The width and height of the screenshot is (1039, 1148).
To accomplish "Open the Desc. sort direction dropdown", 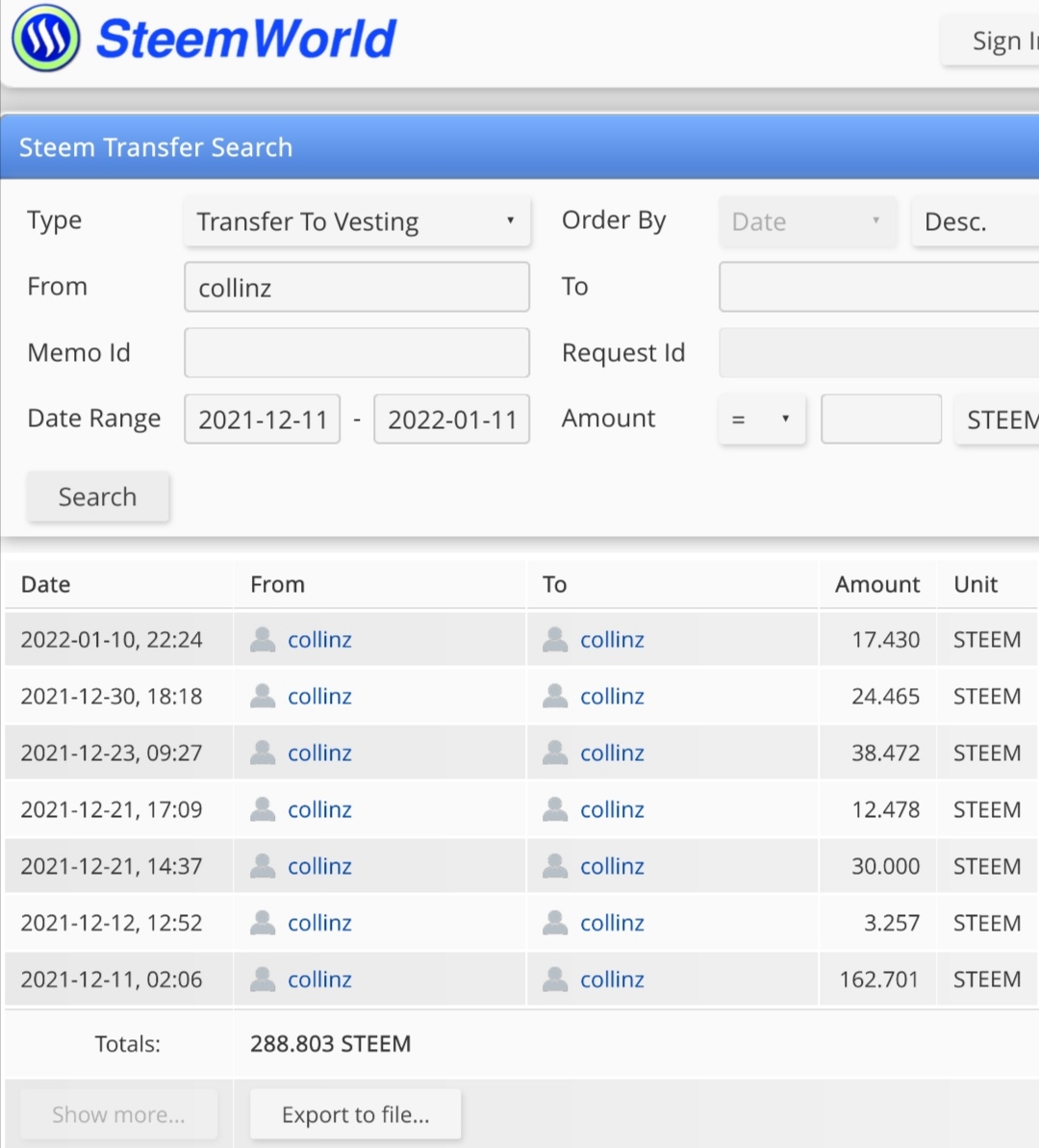I will [976, 221].
